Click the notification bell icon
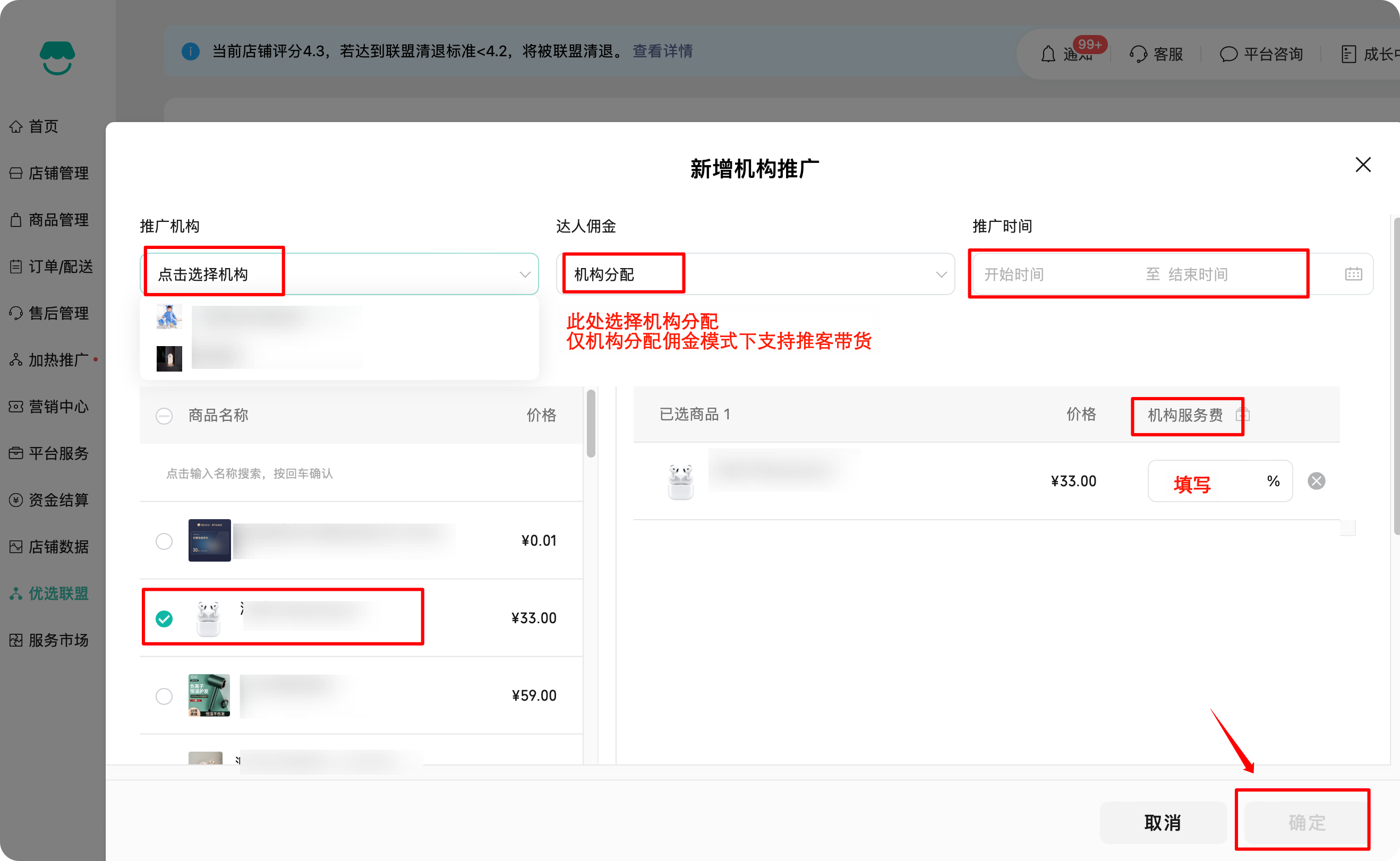The image size is (1400, 861). 1048,54
